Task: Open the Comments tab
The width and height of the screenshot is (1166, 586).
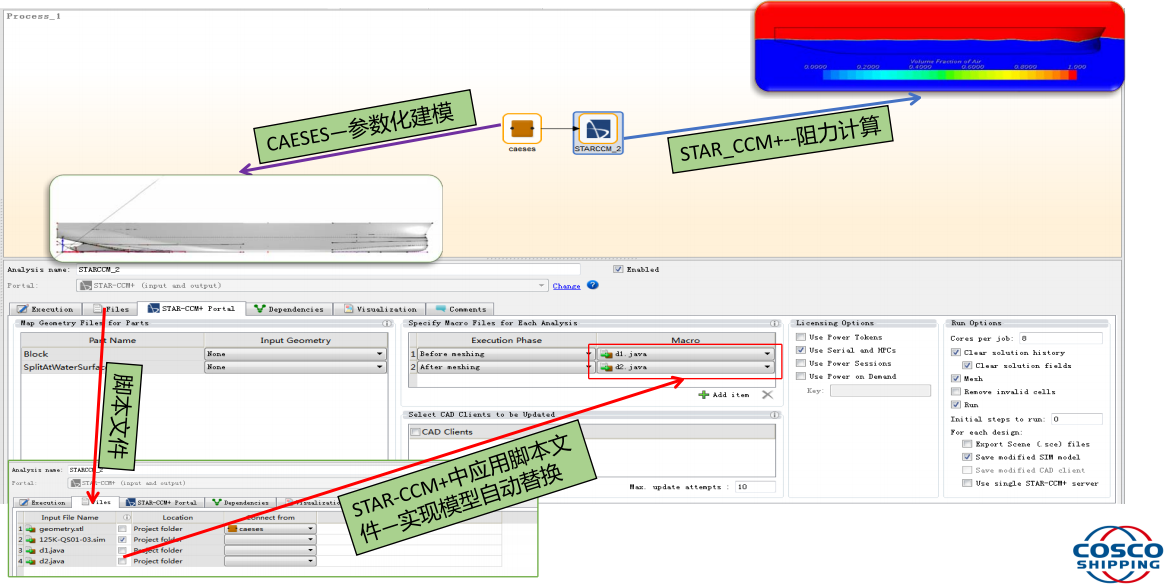Action: coord(460,309)
